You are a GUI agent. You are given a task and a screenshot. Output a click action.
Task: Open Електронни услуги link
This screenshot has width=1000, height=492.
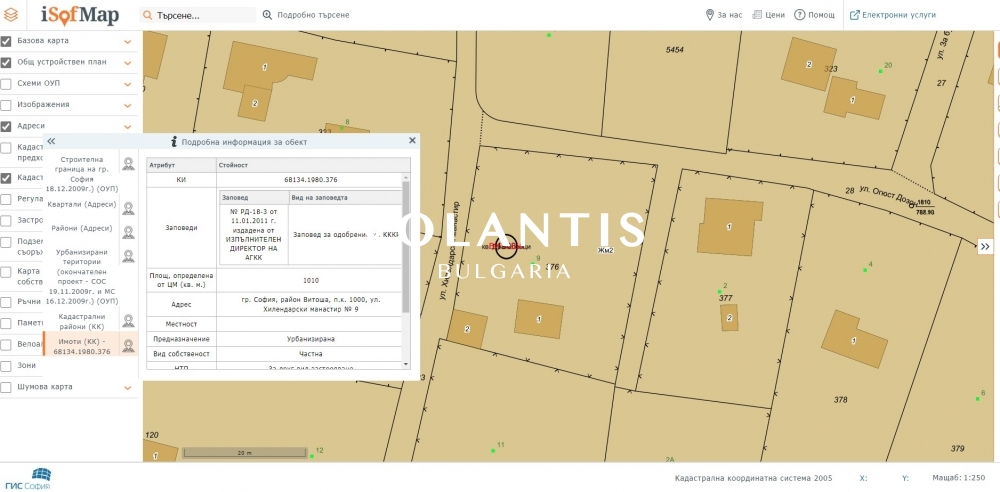pyautogui.click(x=893, y=15)
